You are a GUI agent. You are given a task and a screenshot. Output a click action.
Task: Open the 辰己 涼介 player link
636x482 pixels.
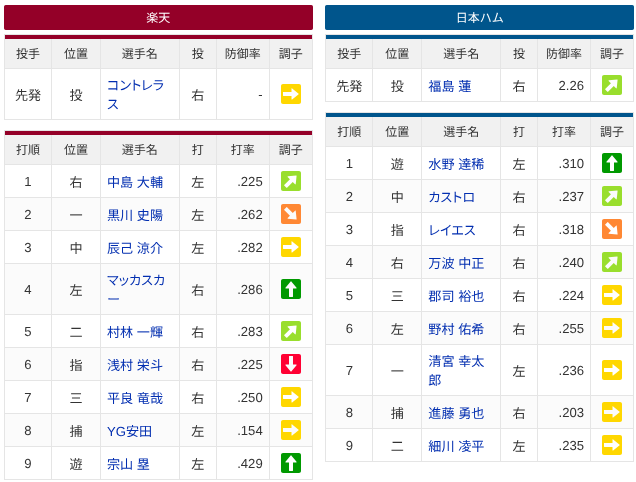135,247
